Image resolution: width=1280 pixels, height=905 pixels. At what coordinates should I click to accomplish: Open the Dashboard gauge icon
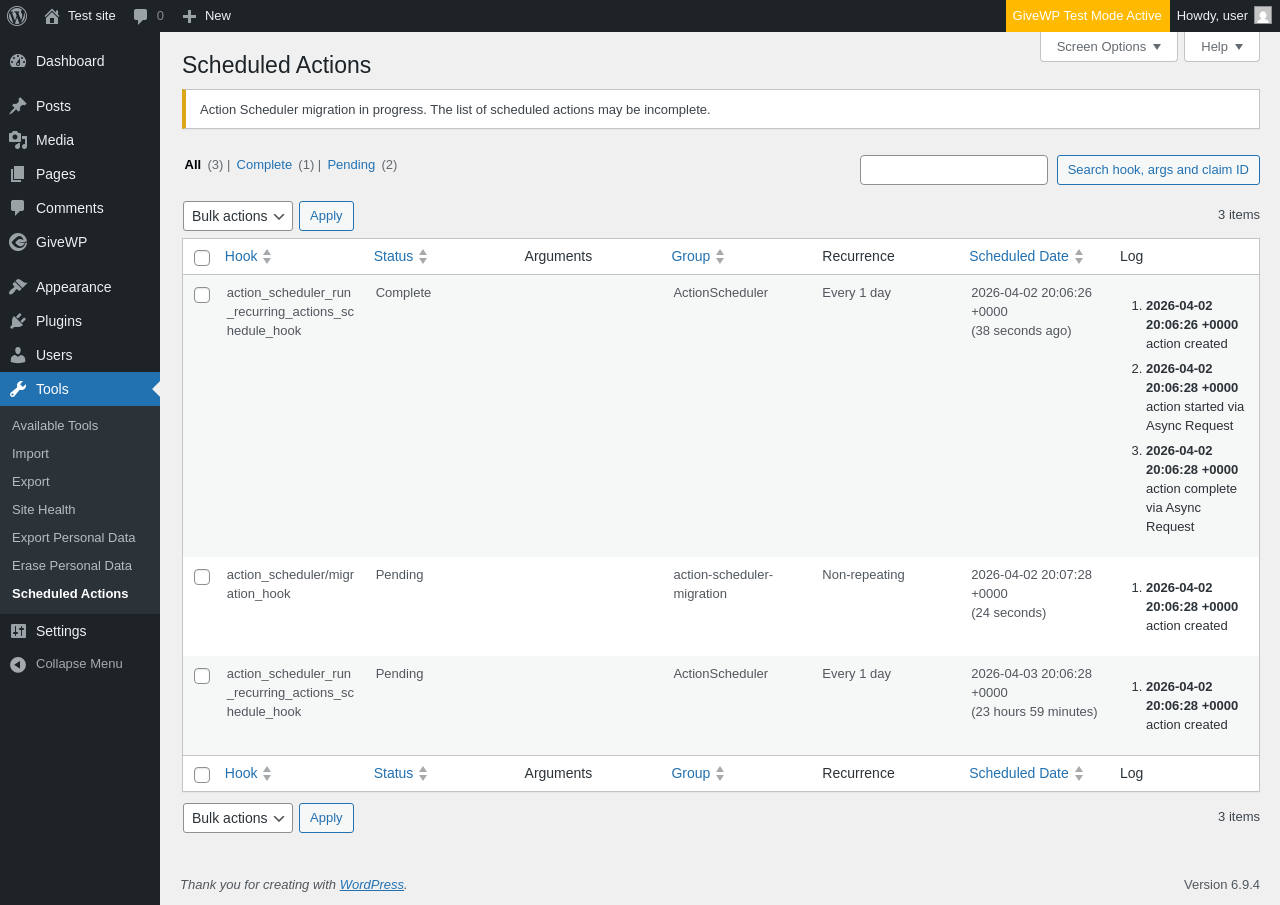[18, 61]
